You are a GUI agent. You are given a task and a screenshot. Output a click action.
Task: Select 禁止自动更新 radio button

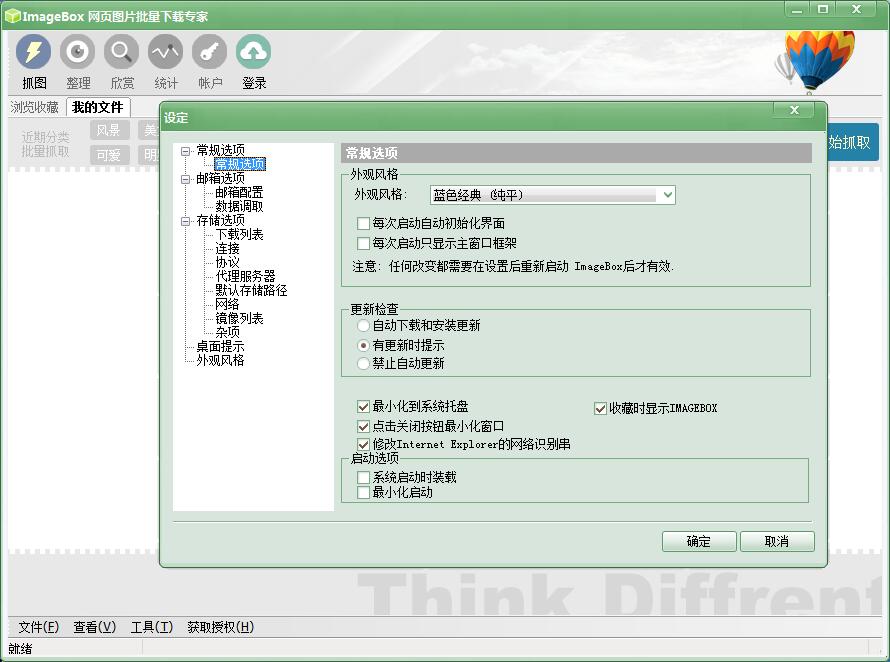point(362,363)
